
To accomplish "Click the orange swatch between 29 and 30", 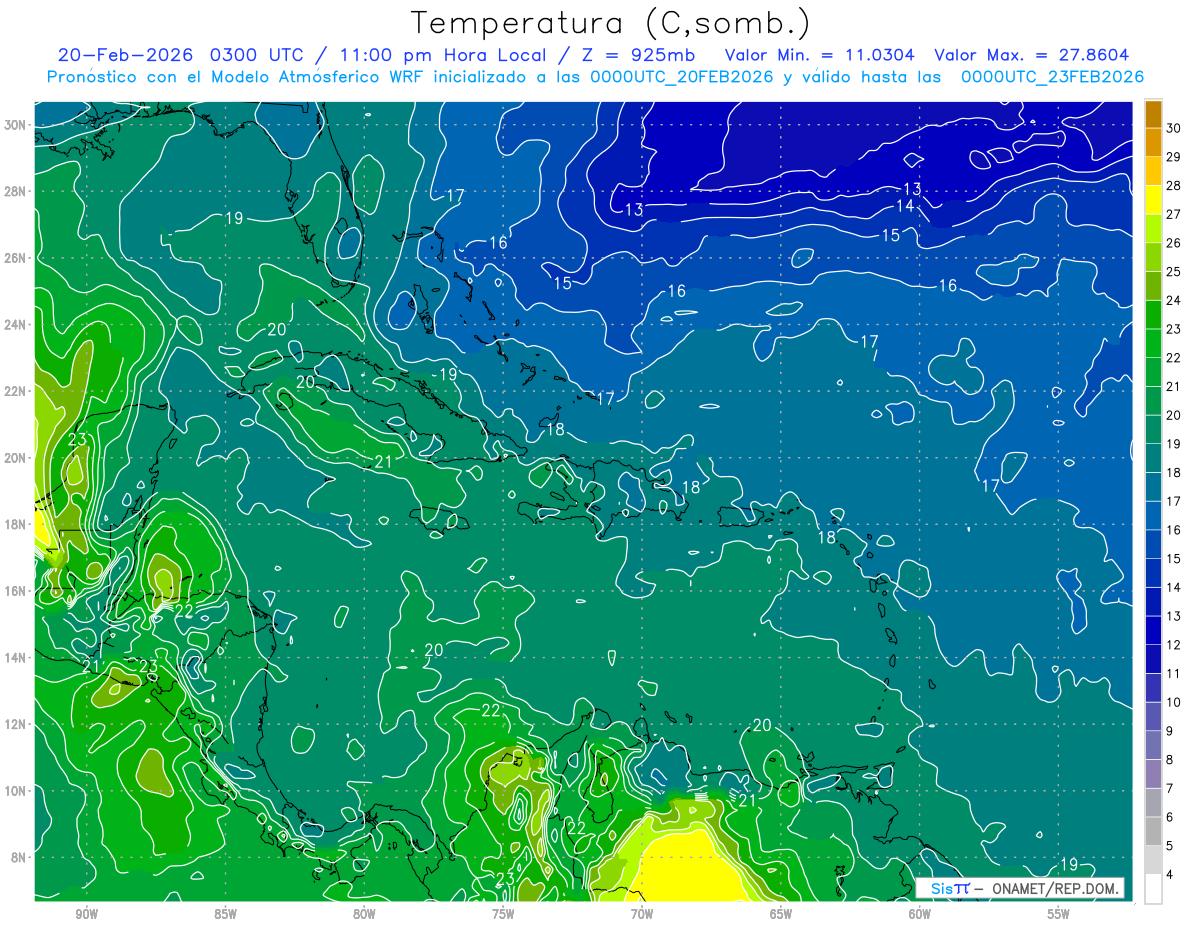I will 1153,143.
